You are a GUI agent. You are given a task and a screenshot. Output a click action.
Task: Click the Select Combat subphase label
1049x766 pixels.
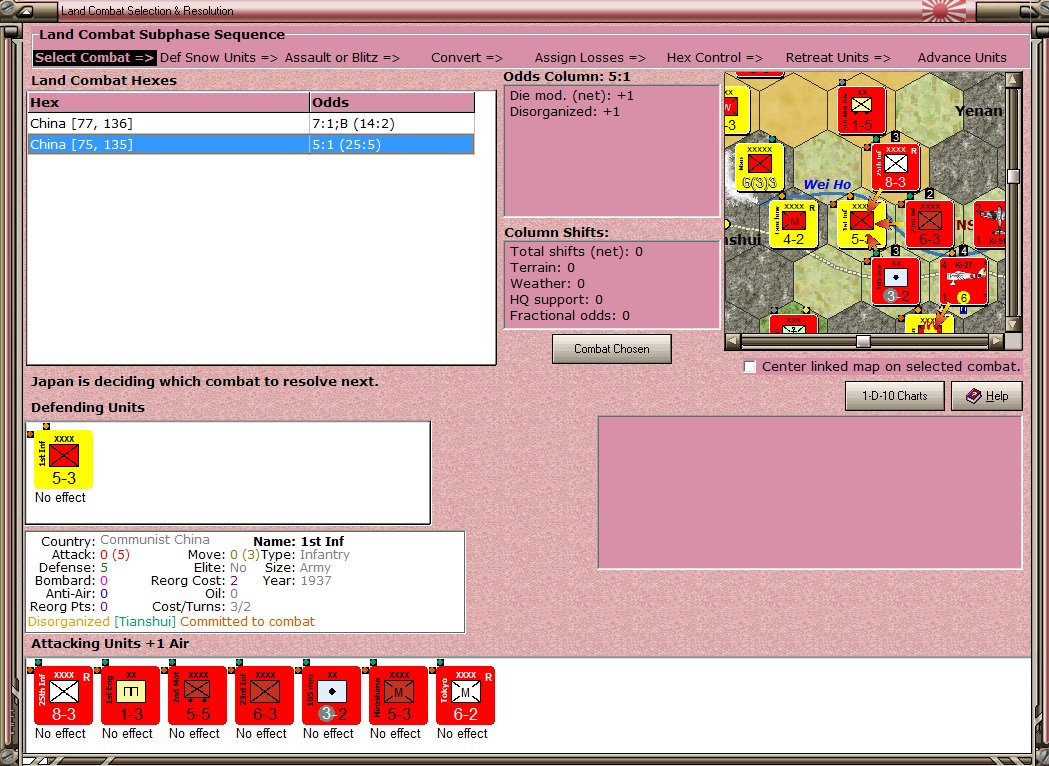pyautogui.click(x=95, y=58)
